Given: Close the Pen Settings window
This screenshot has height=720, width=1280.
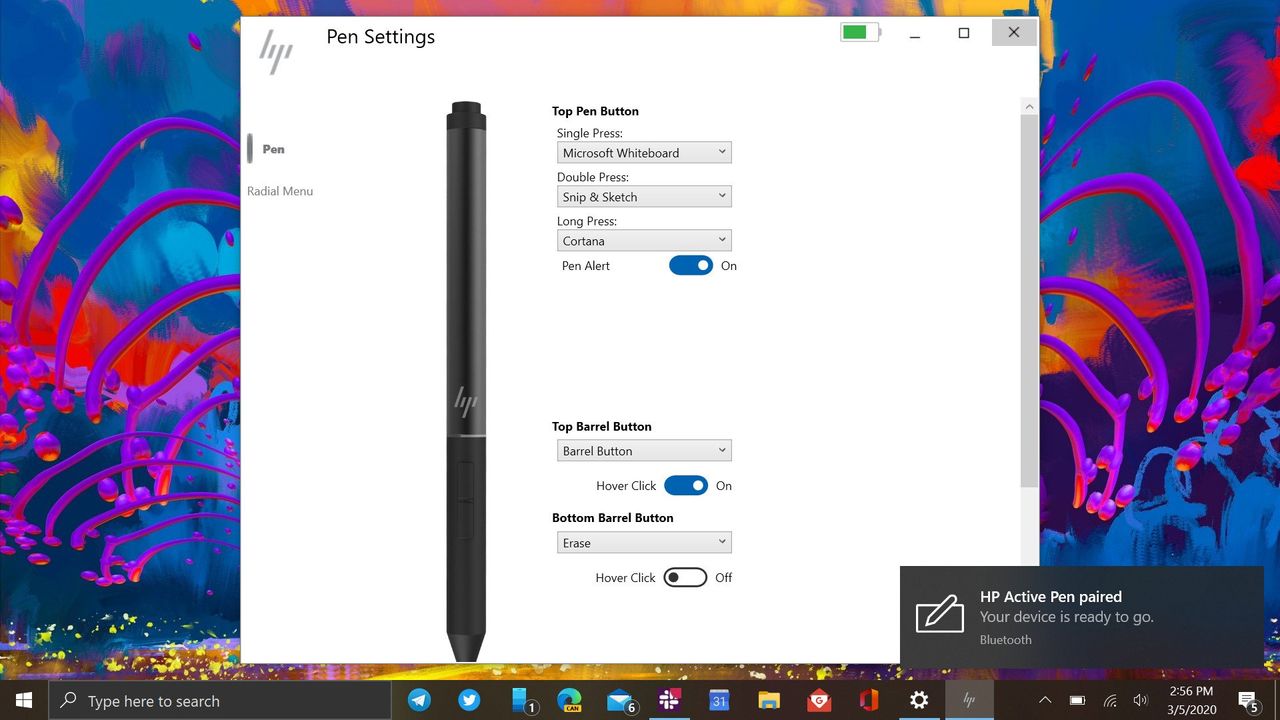Looking at the screenshot, I should 1014,32.
